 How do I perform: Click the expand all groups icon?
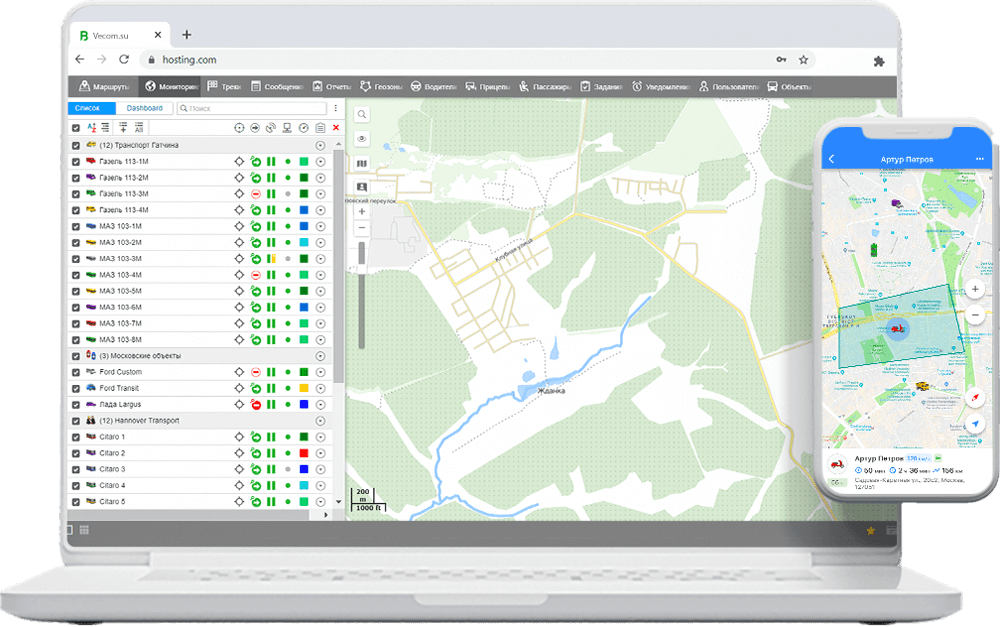(x=123, y=128)
